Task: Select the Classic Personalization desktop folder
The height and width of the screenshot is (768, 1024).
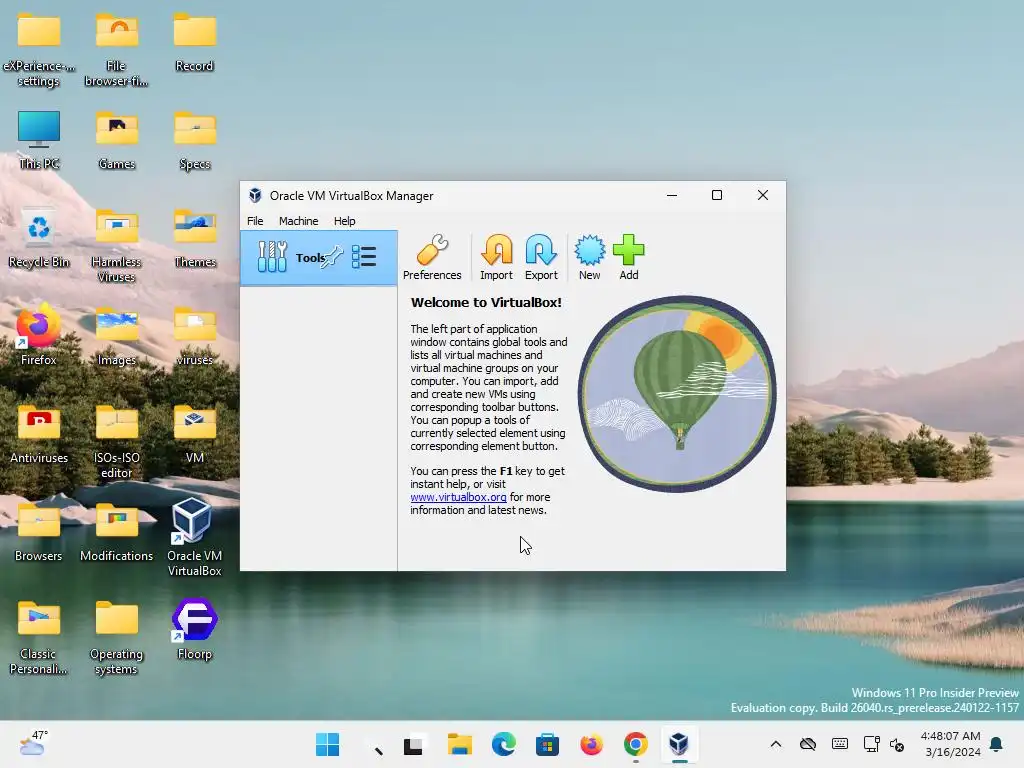Action: tap(38, 639)
